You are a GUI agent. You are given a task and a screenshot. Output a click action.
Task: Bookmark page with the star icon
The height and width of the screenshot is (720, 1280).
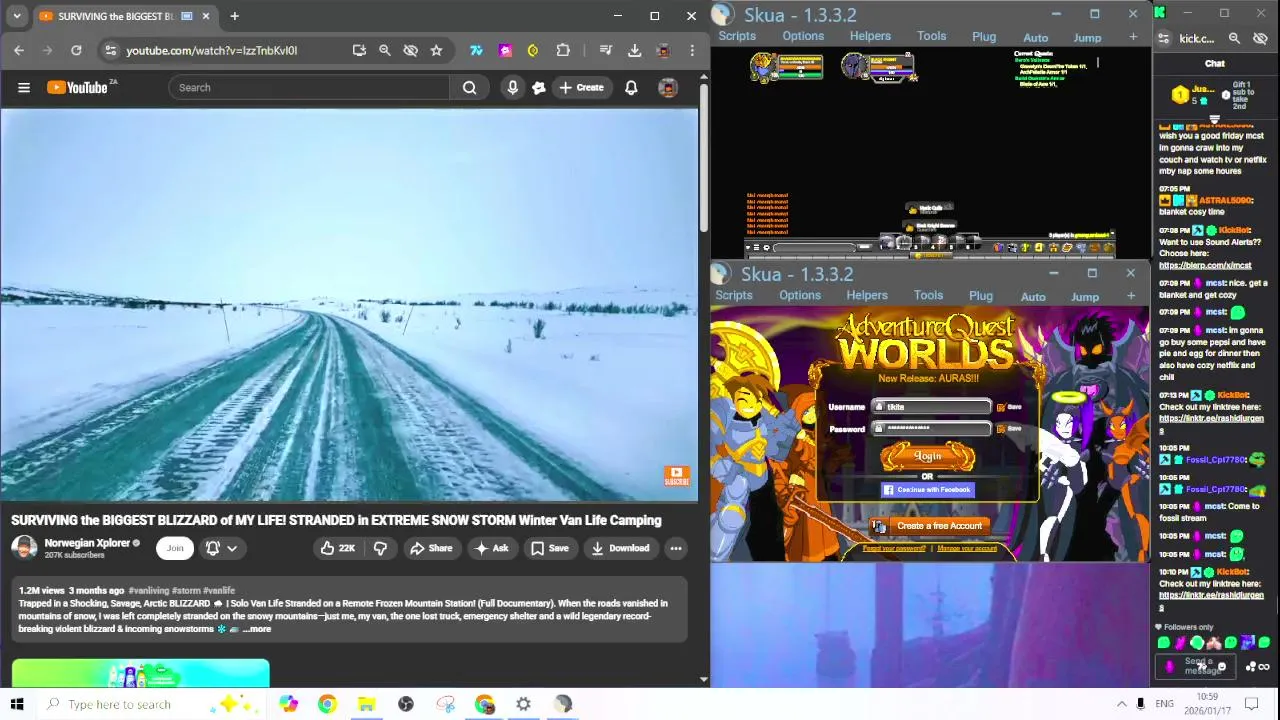pos(436,50)
